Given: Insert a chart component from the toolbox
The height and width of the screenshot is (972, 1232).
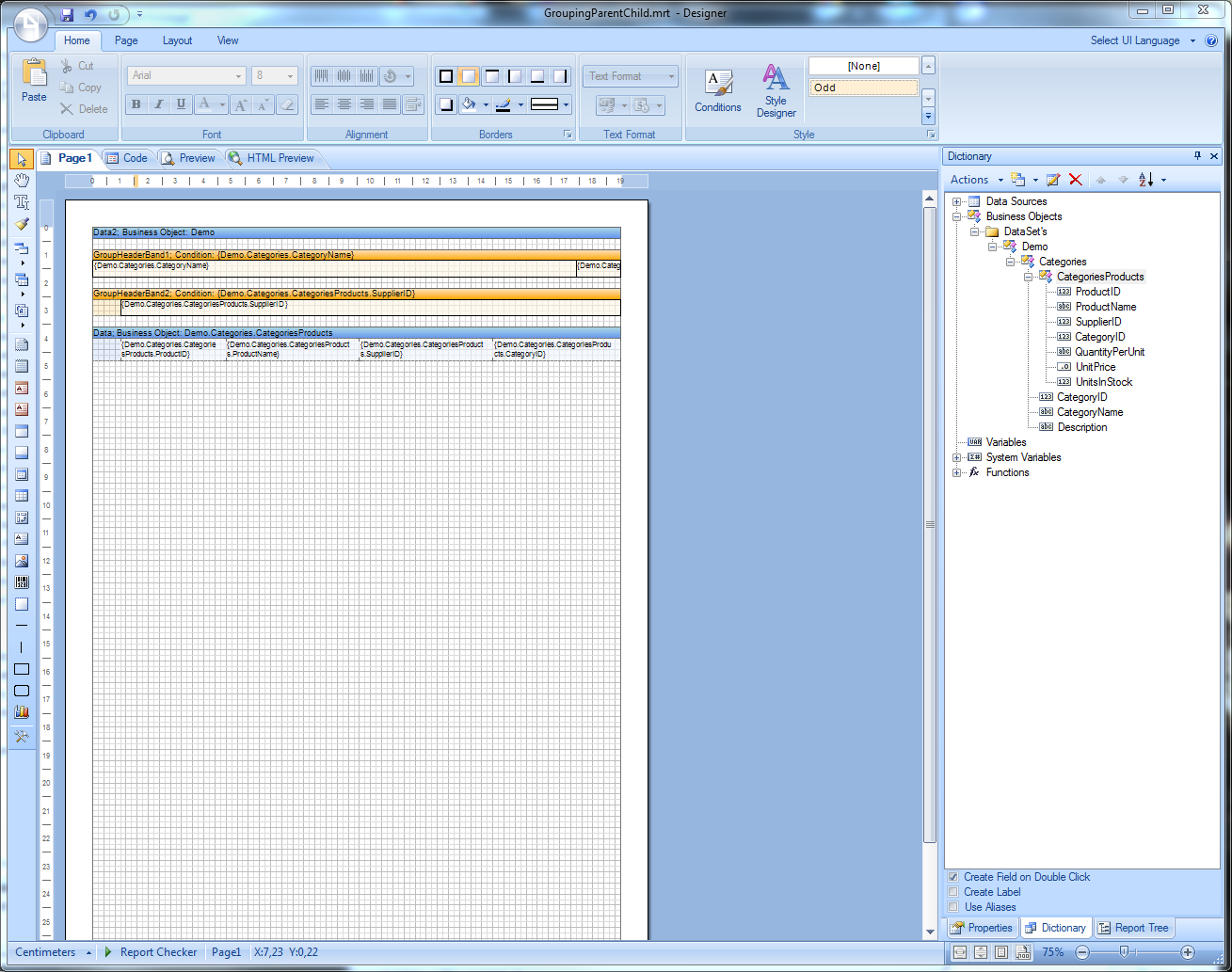Looking at the screenshot, I should (22, 712).
